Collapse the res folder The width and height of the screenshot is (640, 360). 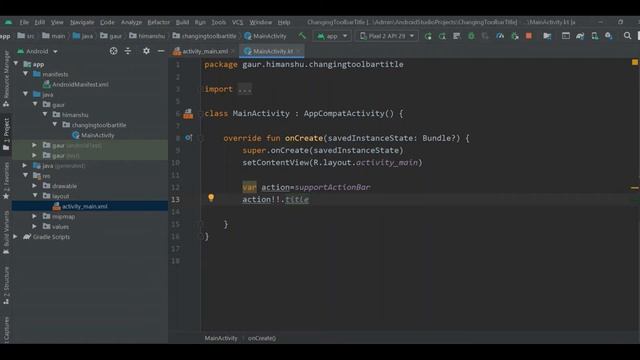pyautogui.click(x=26, y=176)
